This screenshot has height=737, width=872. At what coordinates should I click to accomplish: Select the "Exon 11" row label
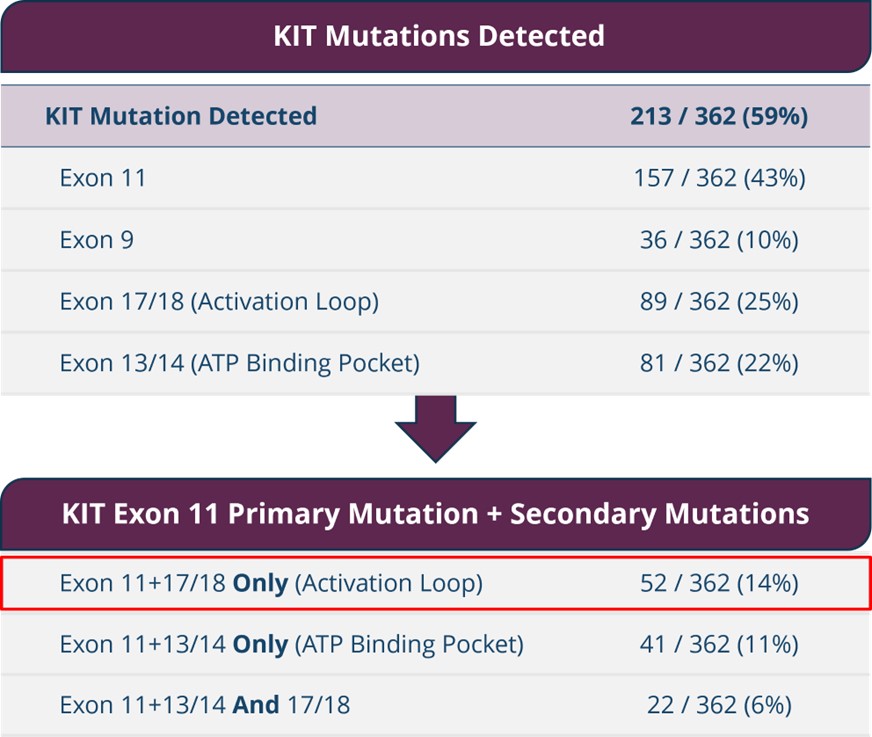click(x=103, y=178)
